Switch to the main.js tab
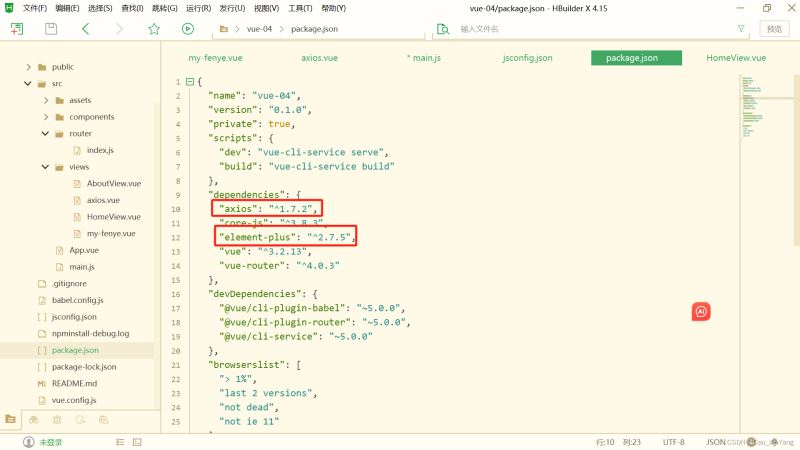Viewport: 800px width, 450px height. click(424, 58)
